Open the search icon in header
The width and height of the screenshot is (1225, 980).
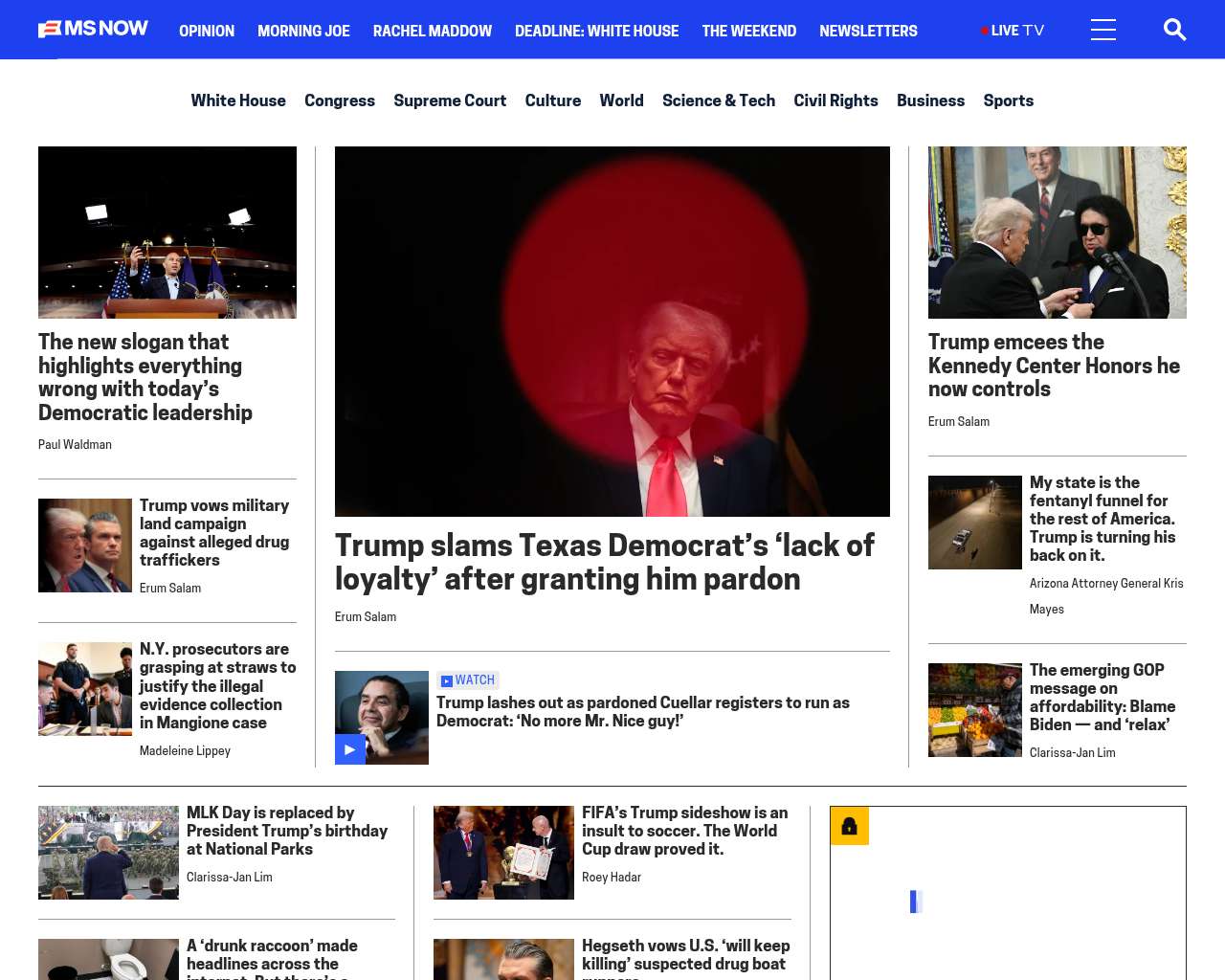(1174, 30)
